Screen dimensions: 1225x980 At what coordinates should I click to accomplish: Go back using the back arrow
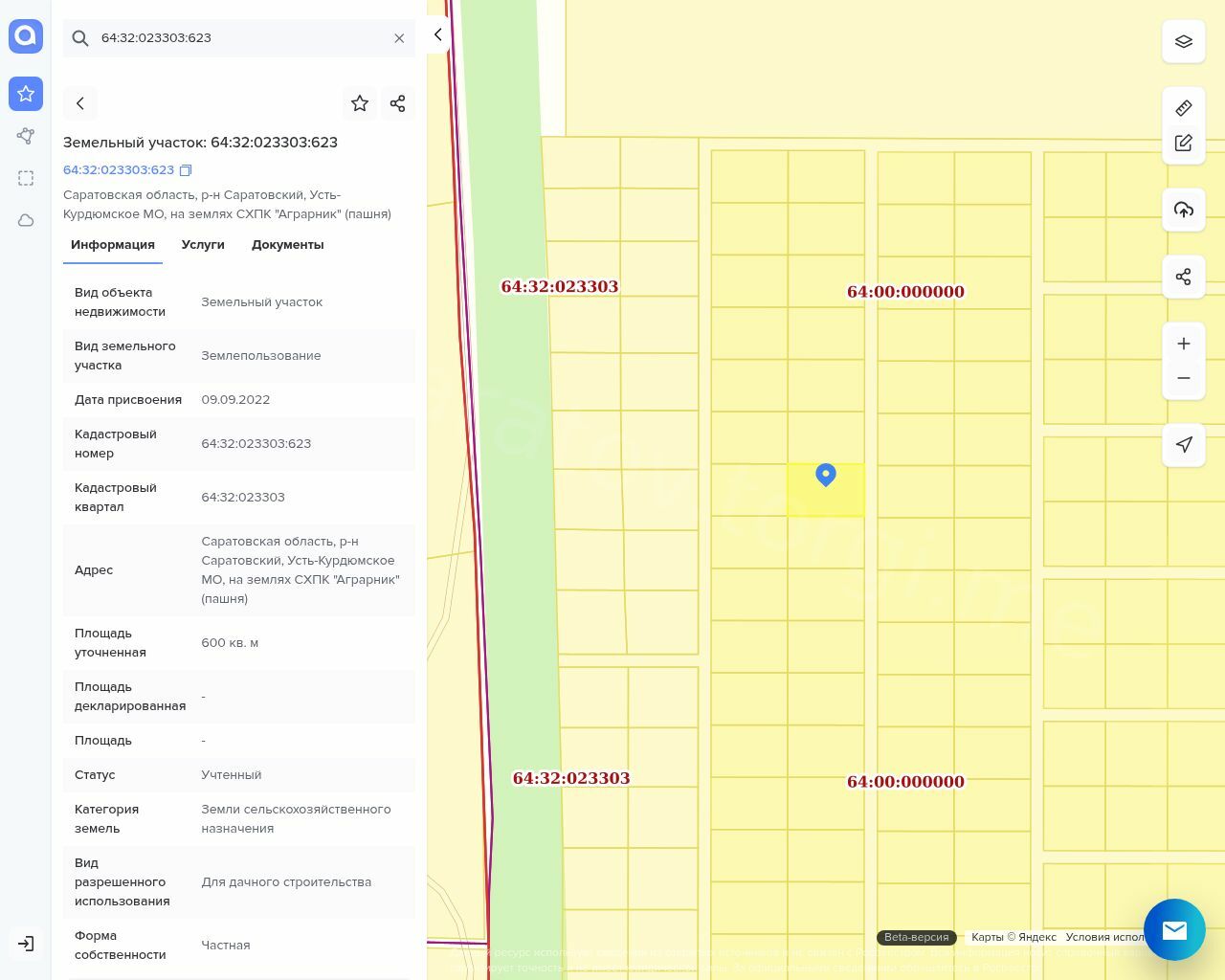[x=80, y=103]
